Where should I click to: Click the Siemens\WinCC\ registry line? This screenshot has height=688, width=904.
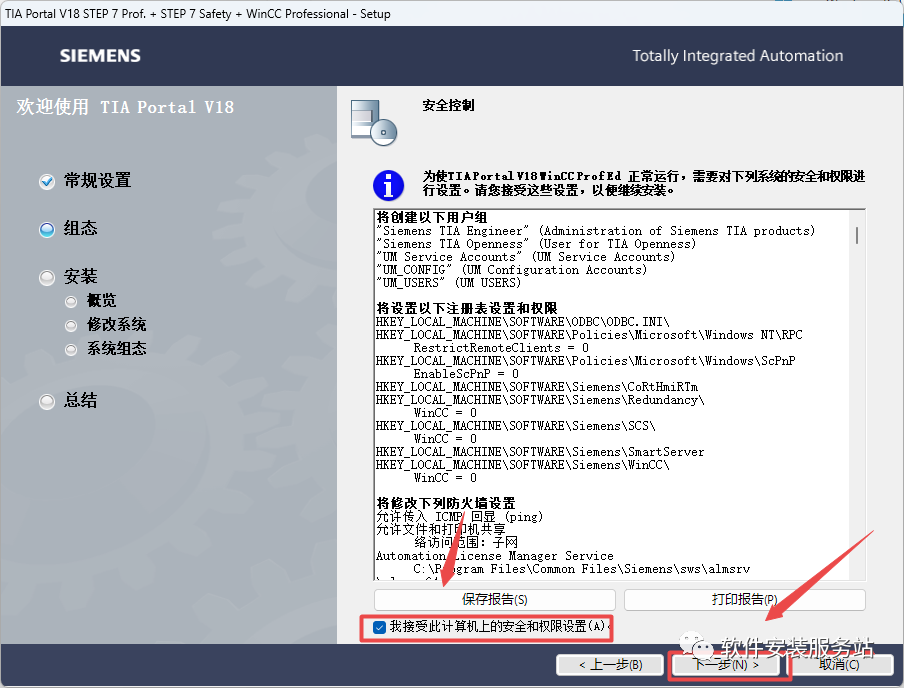[x=523, y=465]
